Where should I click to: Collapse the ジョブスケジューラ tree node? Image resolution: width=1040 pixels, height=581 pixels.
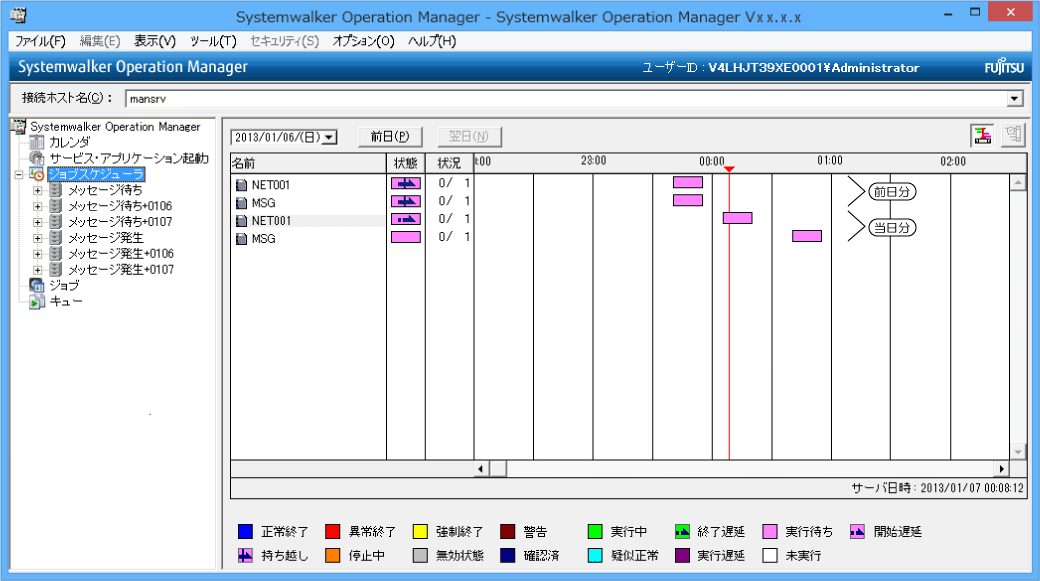(x=20, y=174)
